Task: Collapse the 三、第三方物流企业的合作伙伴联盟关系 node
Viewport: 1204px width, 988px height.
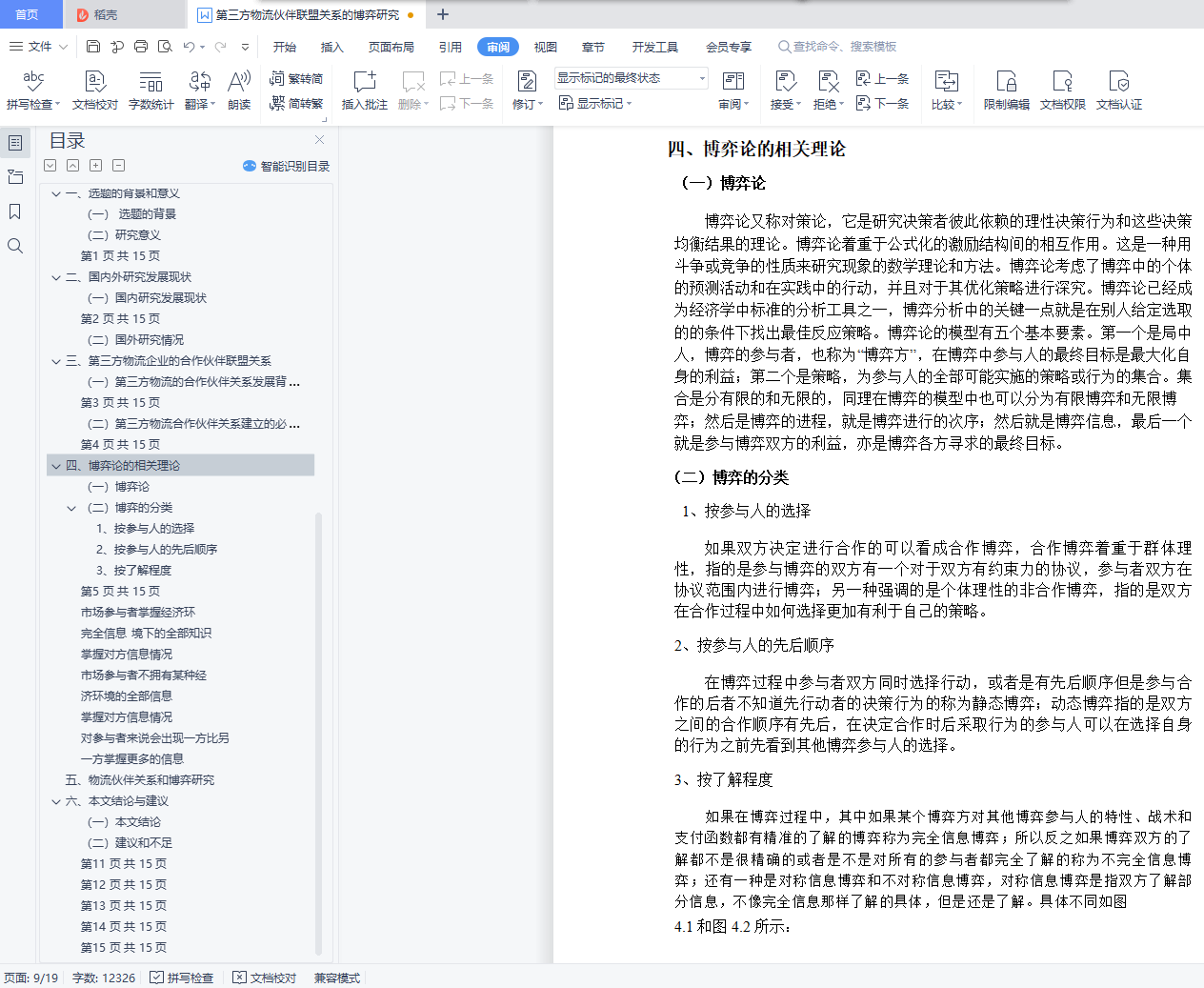Action: pos(56,361)
